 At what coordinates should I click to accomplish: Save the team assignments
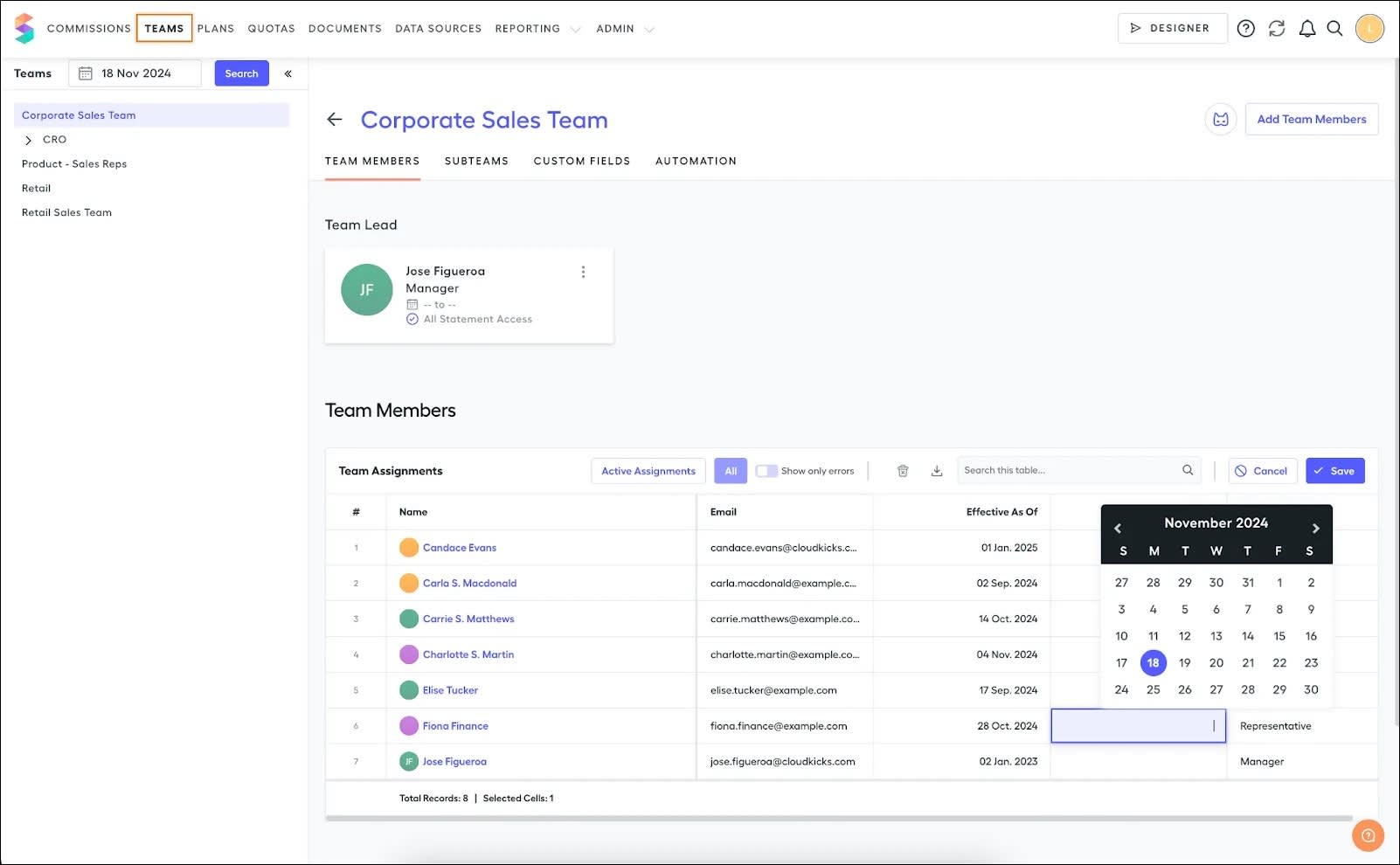click(x=1334, y=471)
